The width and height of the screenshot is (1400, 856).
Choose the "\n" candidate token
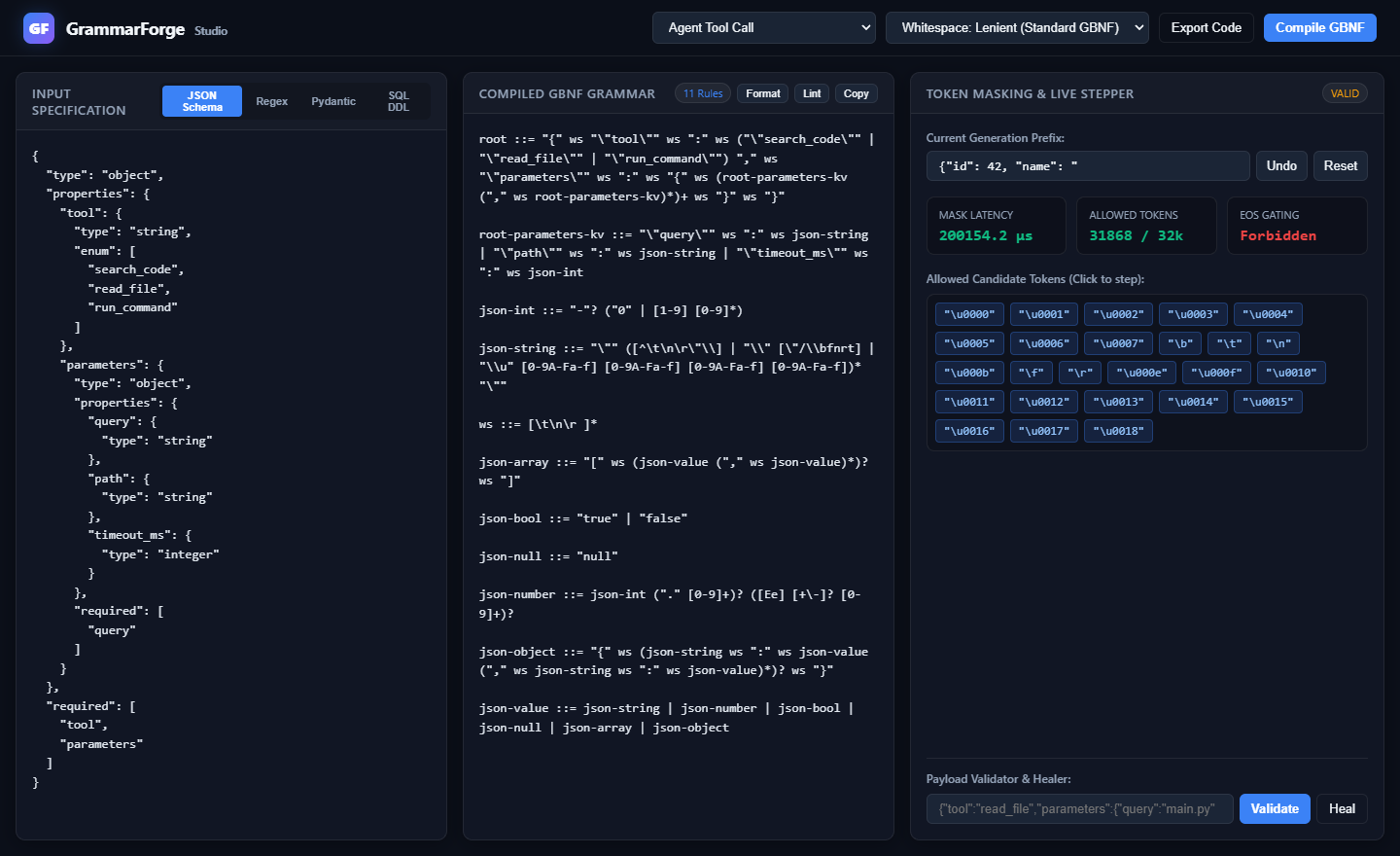click(1278, 343)
